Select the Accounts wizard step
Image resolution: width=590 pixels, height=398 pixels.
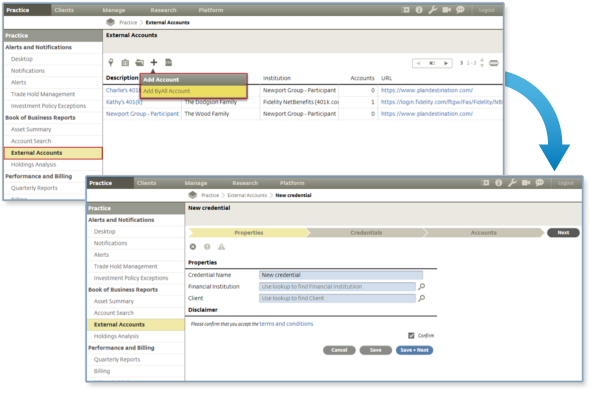click(x=483, y=233)
